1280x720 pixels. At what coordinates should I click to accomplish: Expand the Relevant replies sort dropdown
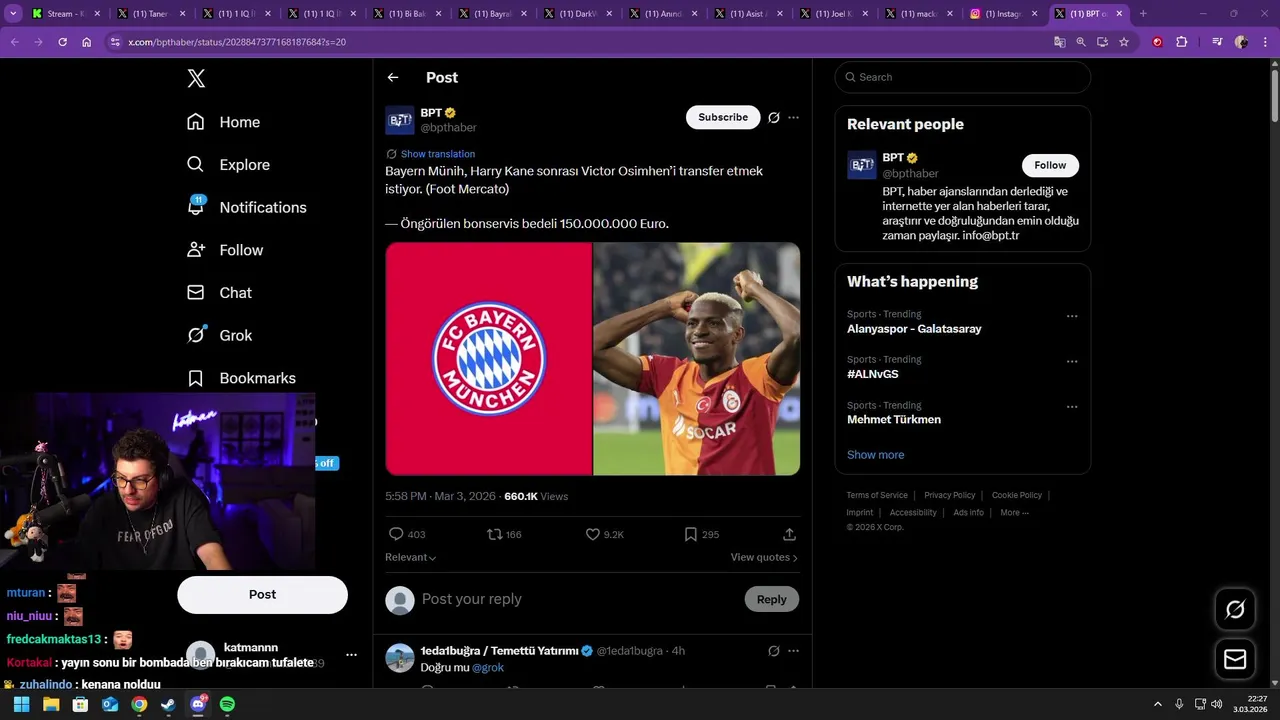click(411, 557)
